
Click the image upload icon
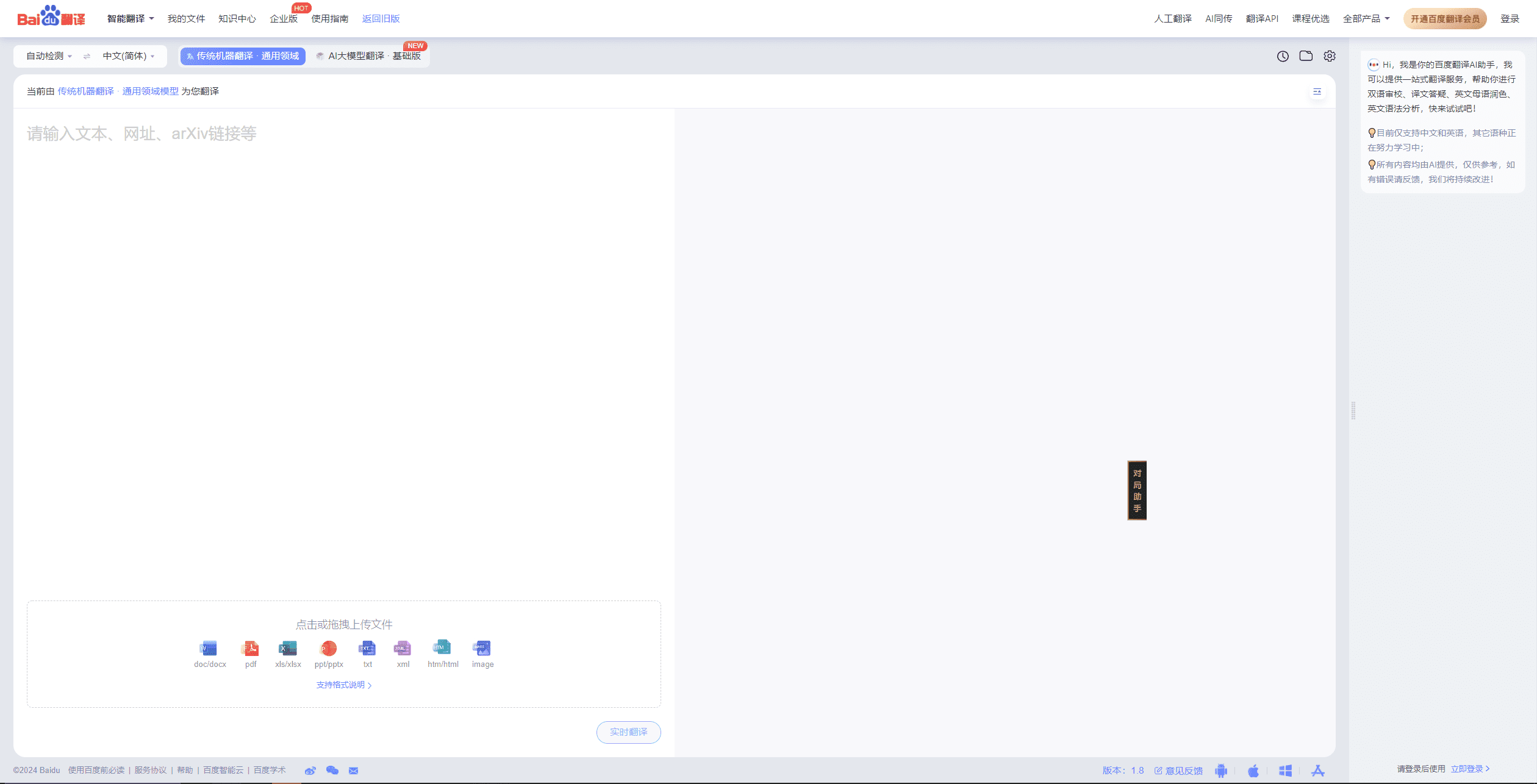482,648
